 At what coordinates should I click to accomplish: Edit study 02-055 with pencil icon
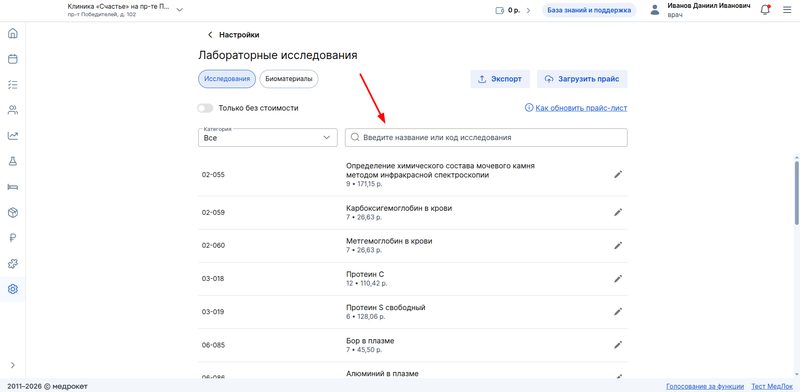(x=618, y=175)
